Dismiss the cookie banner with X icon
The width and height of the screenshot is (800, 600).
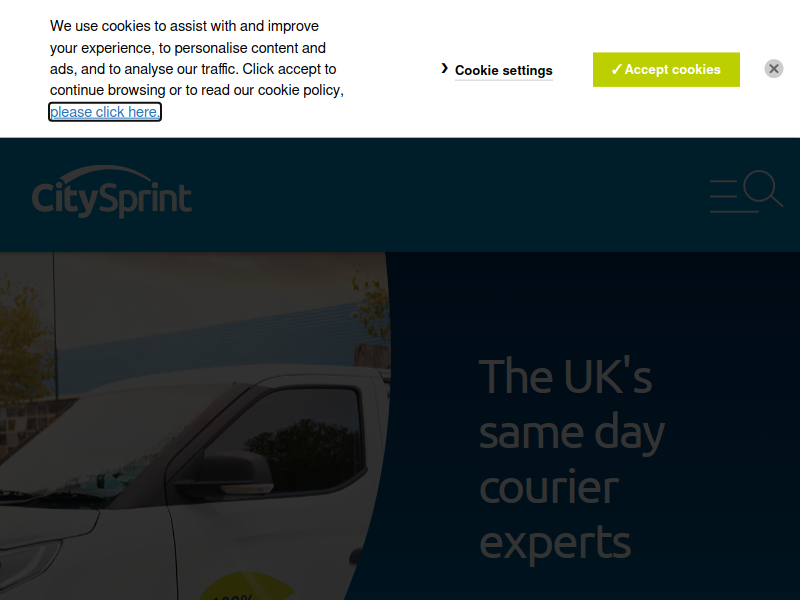(773, 68)
